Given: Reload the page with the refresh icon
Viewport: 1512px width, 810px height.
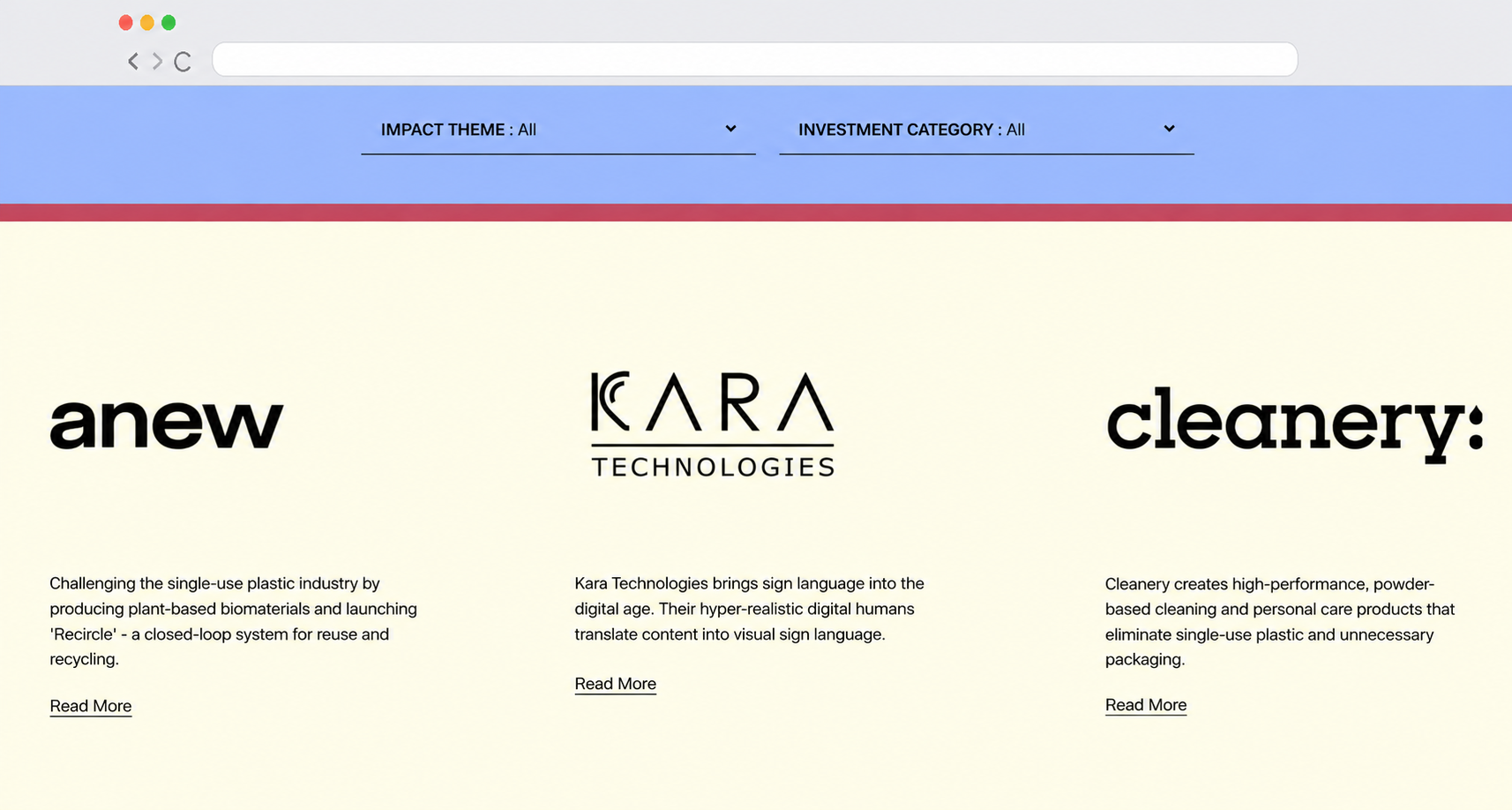Looking at the screenshot, I should (x=183, y=62).
